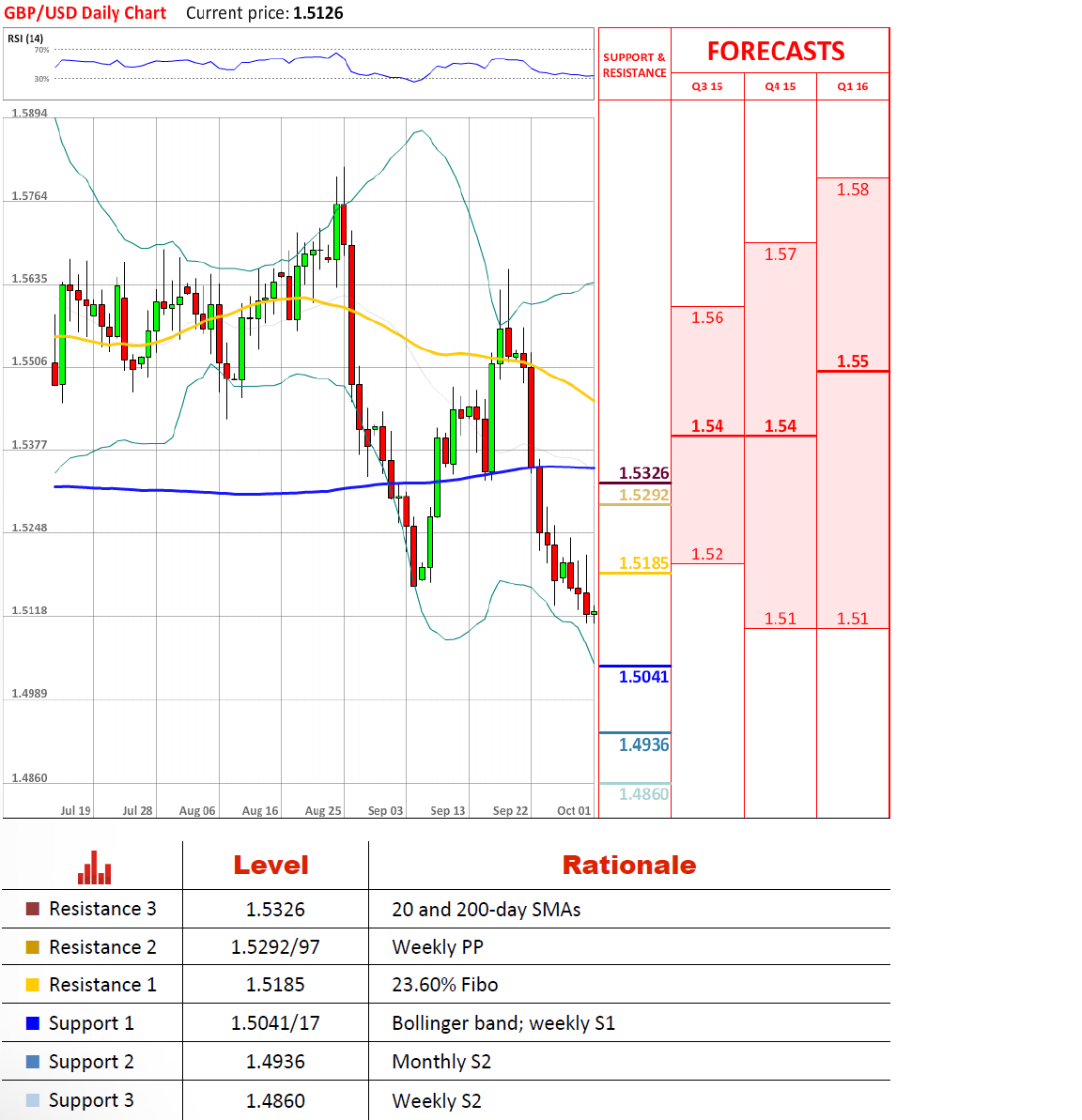Click the Aug 06 date on x-axis
The image size is (1082, 1120).
pos(197,811)
